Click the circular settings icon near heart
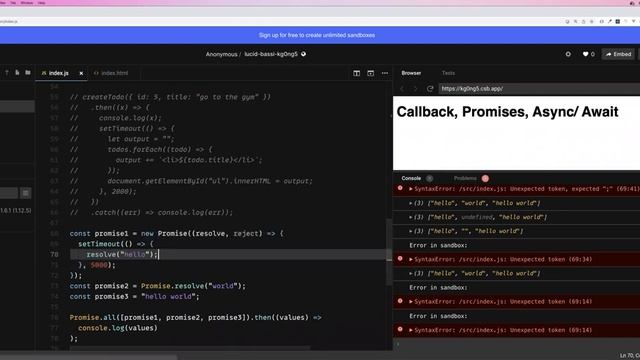The height and width of the screenshot is (360, 640). (568, 54)
